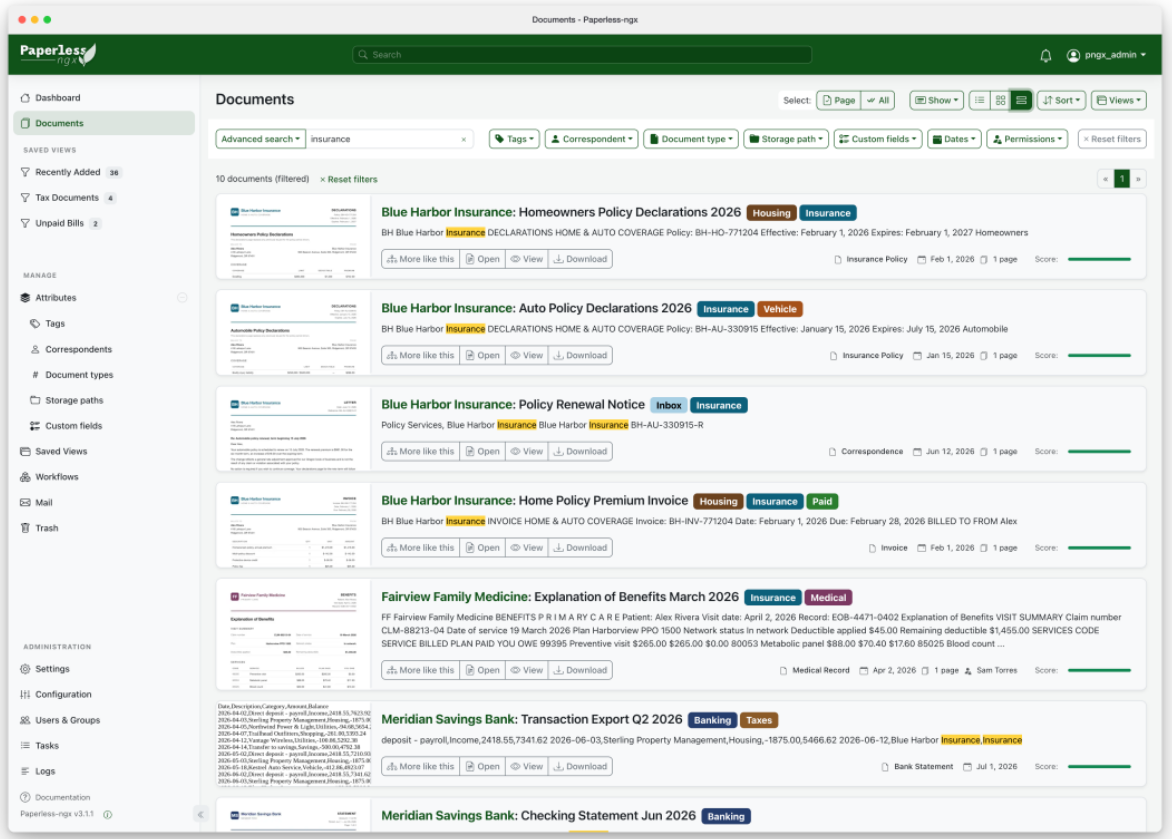Switch to list view layout icon
Viewport: 1172px width, 839px height.
click(x=979, y=100)
